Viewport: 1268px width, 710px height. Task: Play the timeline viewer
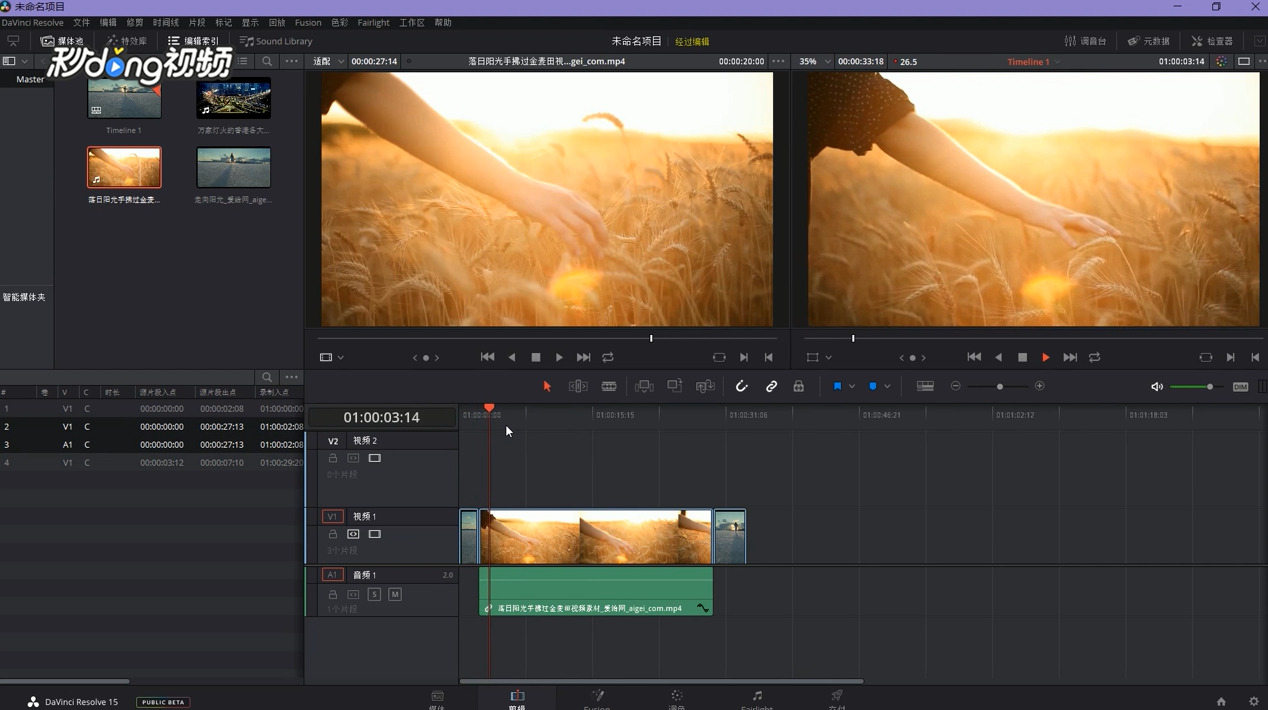[1046, 358]
